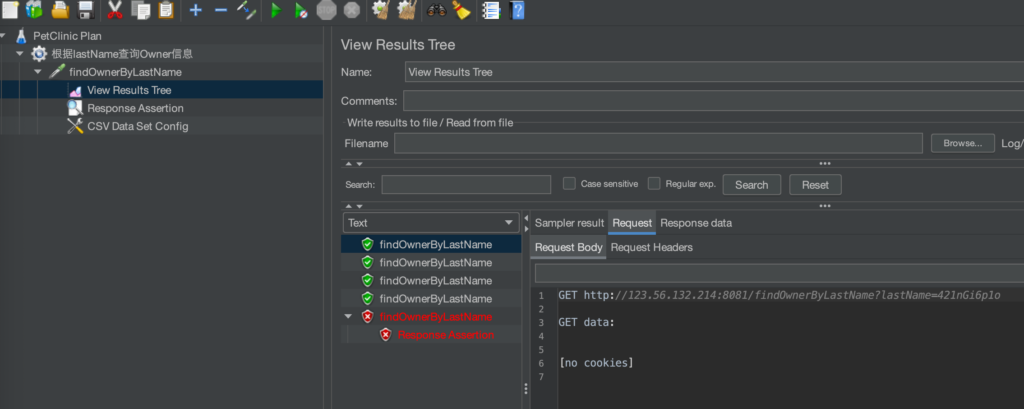1024x409 pixels.
Task: Click into the Search text field
Action: tap(466, 184)
